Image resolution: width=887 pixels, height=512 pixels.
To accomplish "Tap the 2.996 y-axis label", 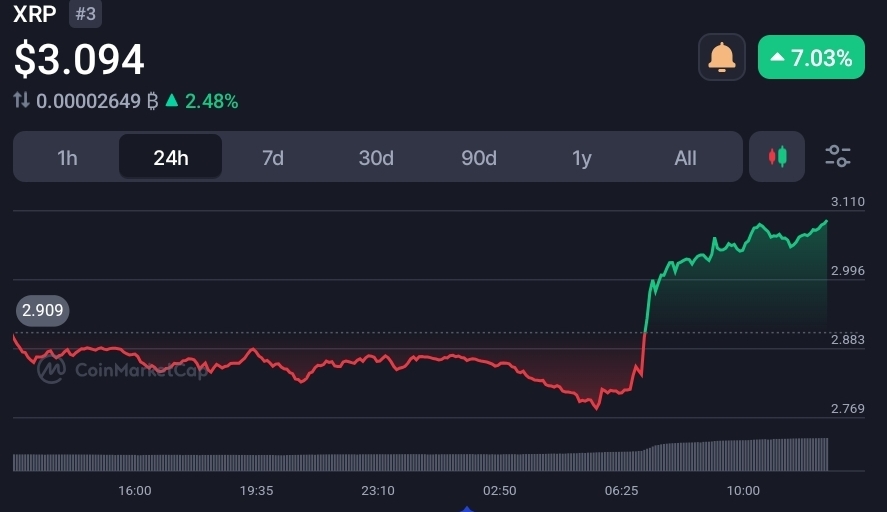I will [847, 270].
